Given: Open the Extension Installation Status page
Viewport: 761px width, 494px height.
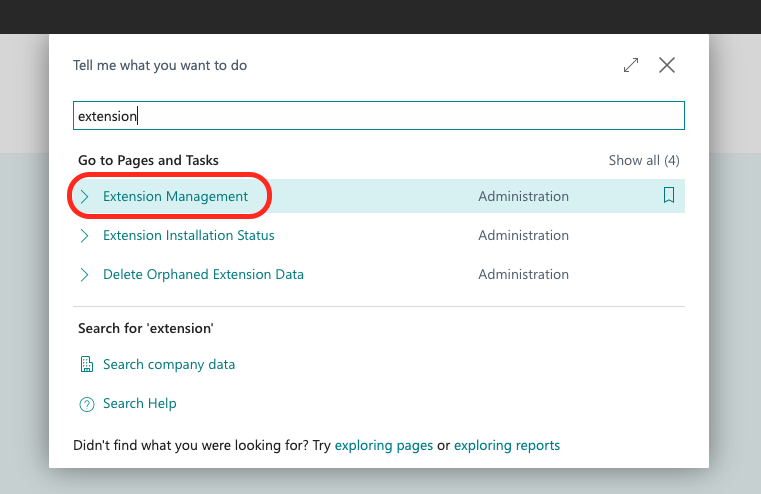Looking at the screenshot, I should coord(188,236).
